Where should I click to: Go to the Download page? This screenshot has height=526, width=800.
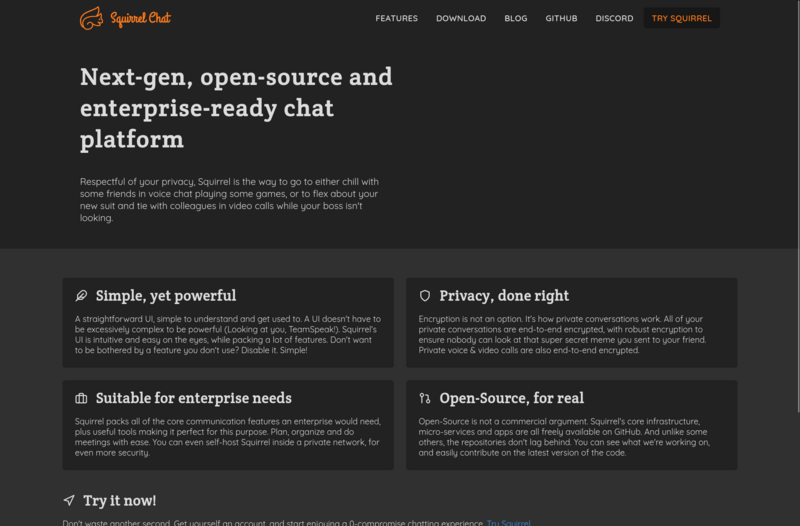coord(461,18)
